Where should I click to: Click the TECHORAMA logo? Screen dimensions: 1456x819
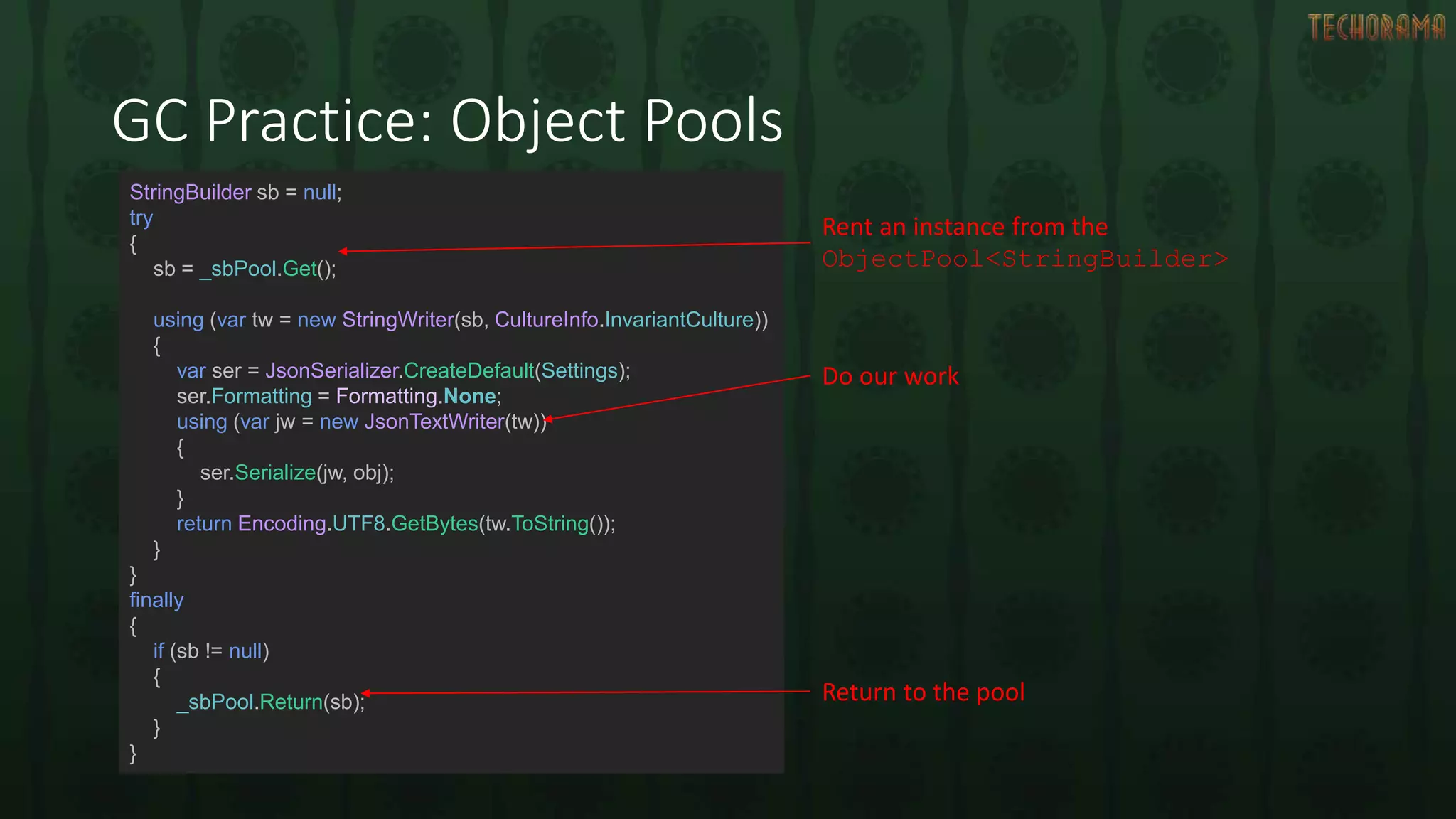click(1376, 28)
